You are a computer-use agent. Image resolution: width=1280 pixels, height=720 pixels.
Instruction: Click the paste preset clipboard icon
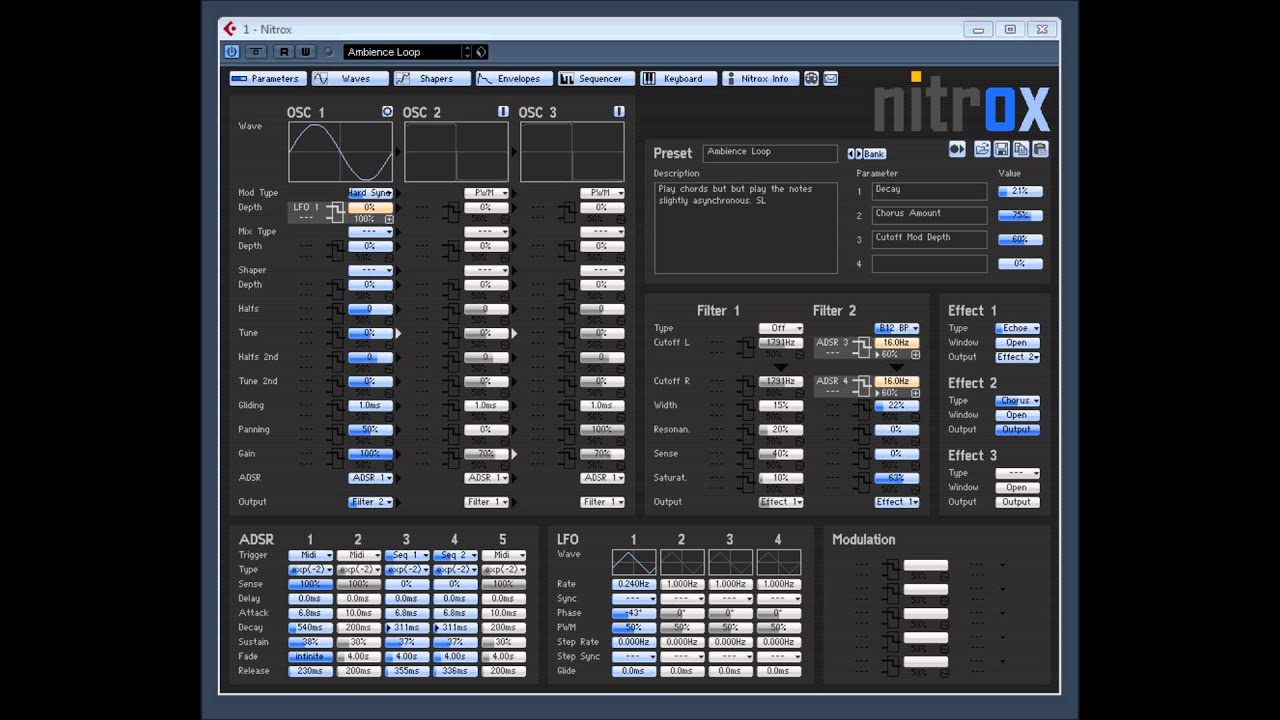point(1040,149)
